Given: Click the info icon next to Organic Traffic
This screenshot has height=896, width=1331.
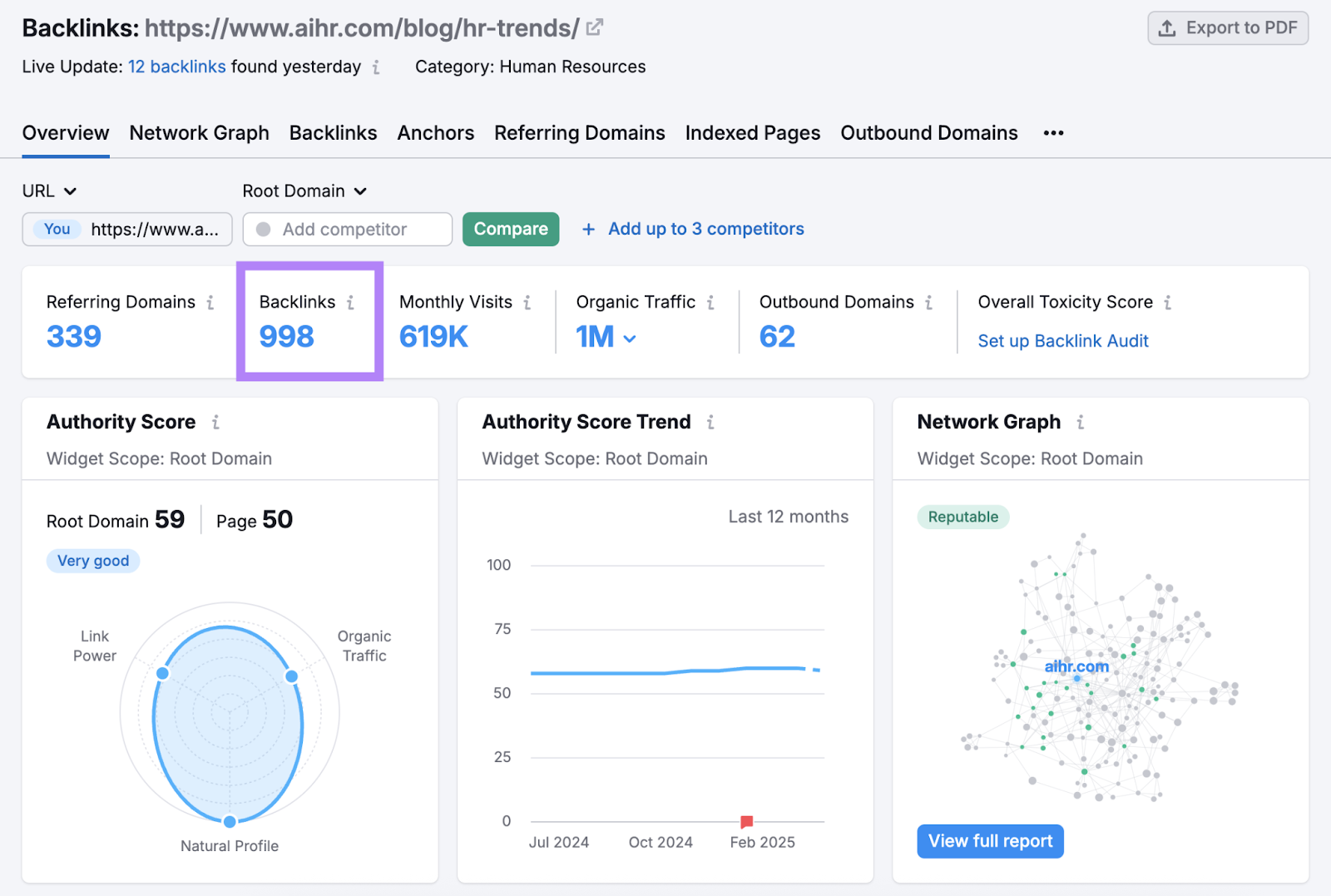Looking at the screenshot, I should [x=711, y=302].
